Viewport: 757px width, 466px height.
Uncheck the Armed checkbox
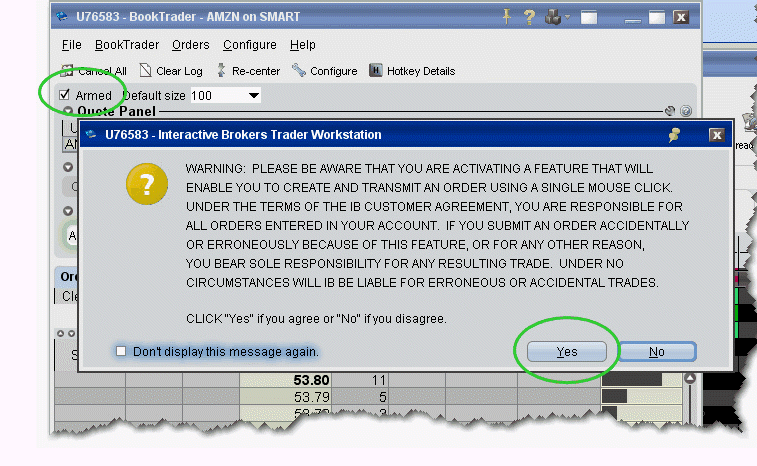click(64, 95)
